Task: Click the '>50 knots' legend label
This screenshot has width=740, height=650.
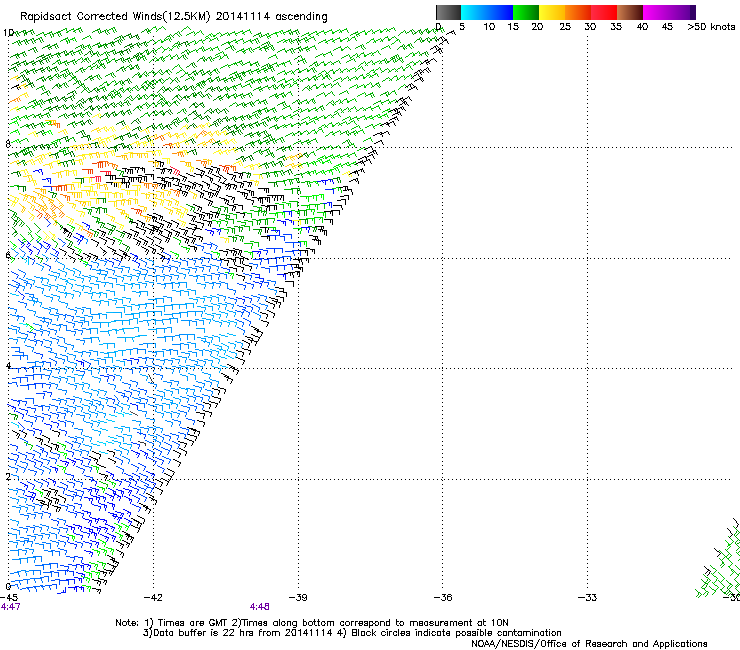Action: pyautogui.click(x=711, y=27)
